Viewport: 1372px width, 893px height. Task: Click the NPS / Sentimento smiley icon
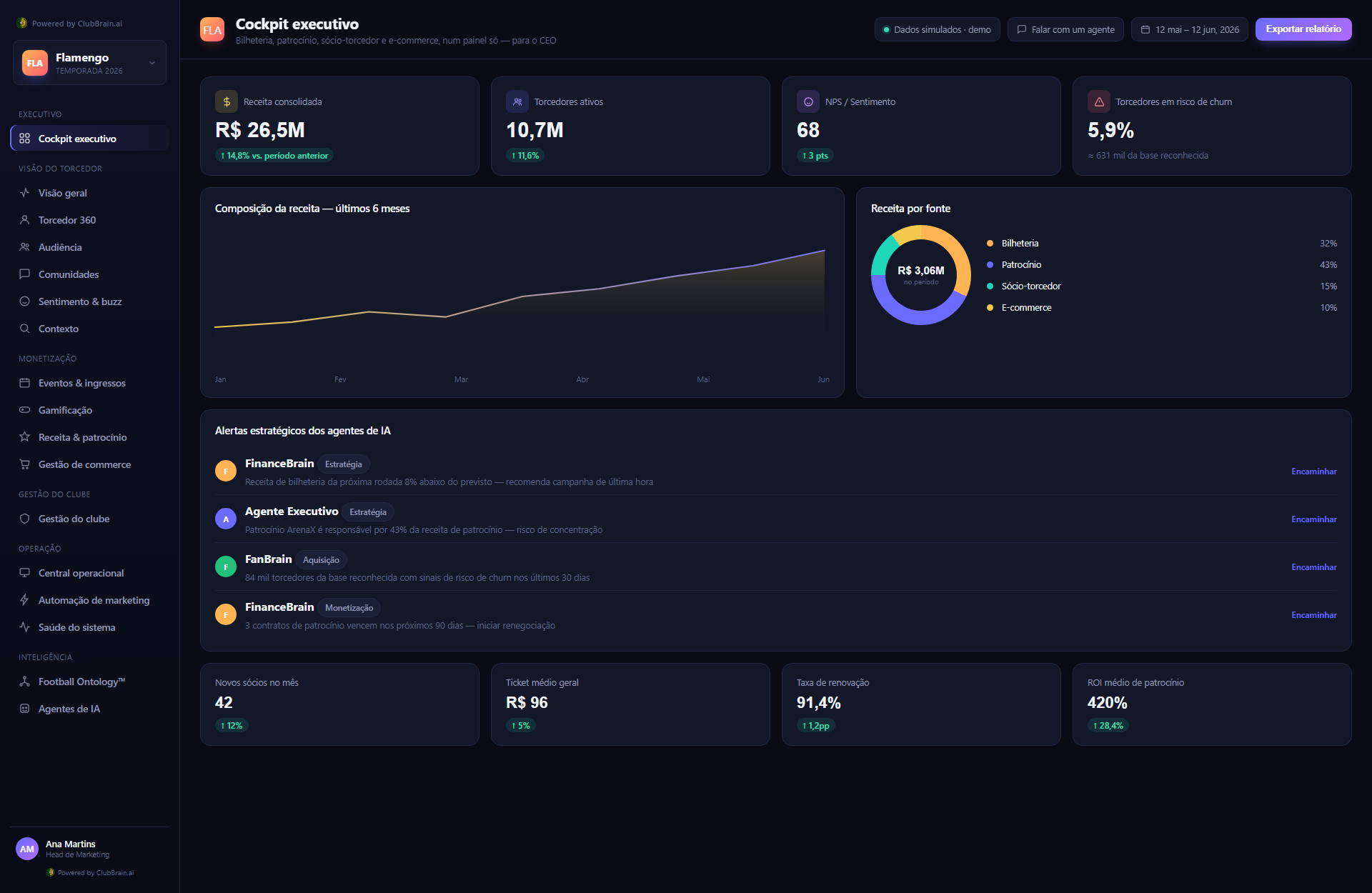click(x=808, y=101)
